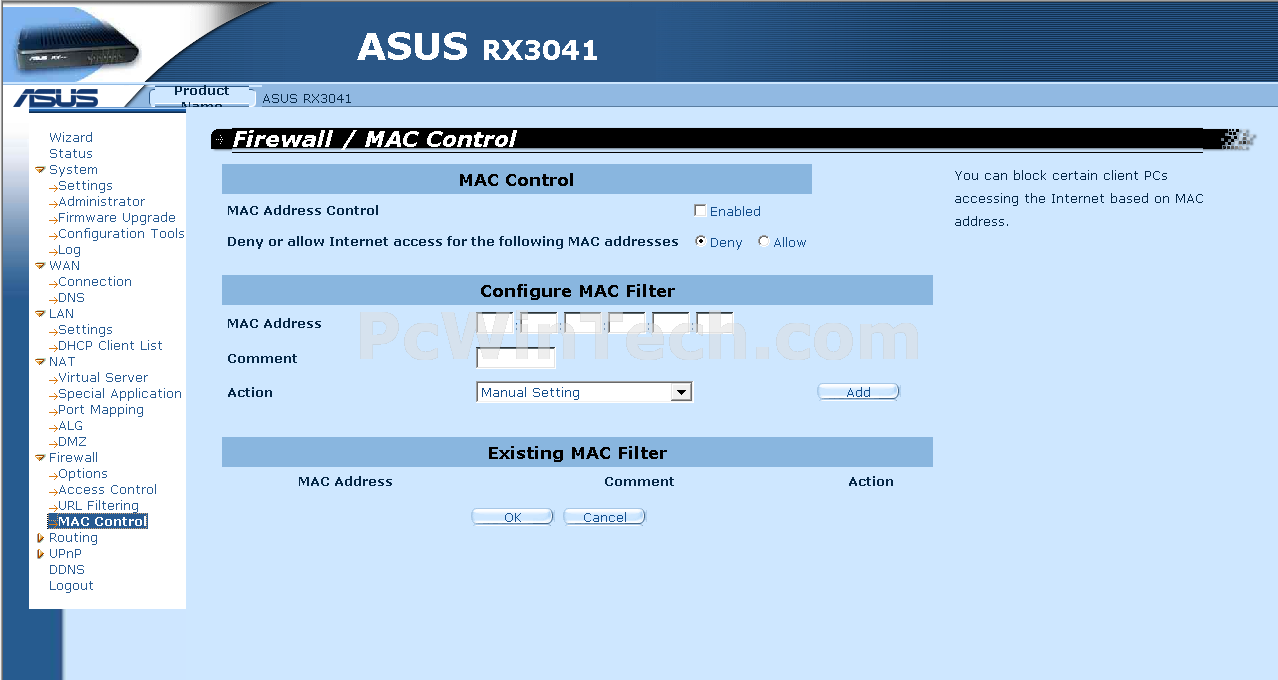Open the ALG page
The width and height of the screenshot is (1278, 680).
tap(71, 426)
